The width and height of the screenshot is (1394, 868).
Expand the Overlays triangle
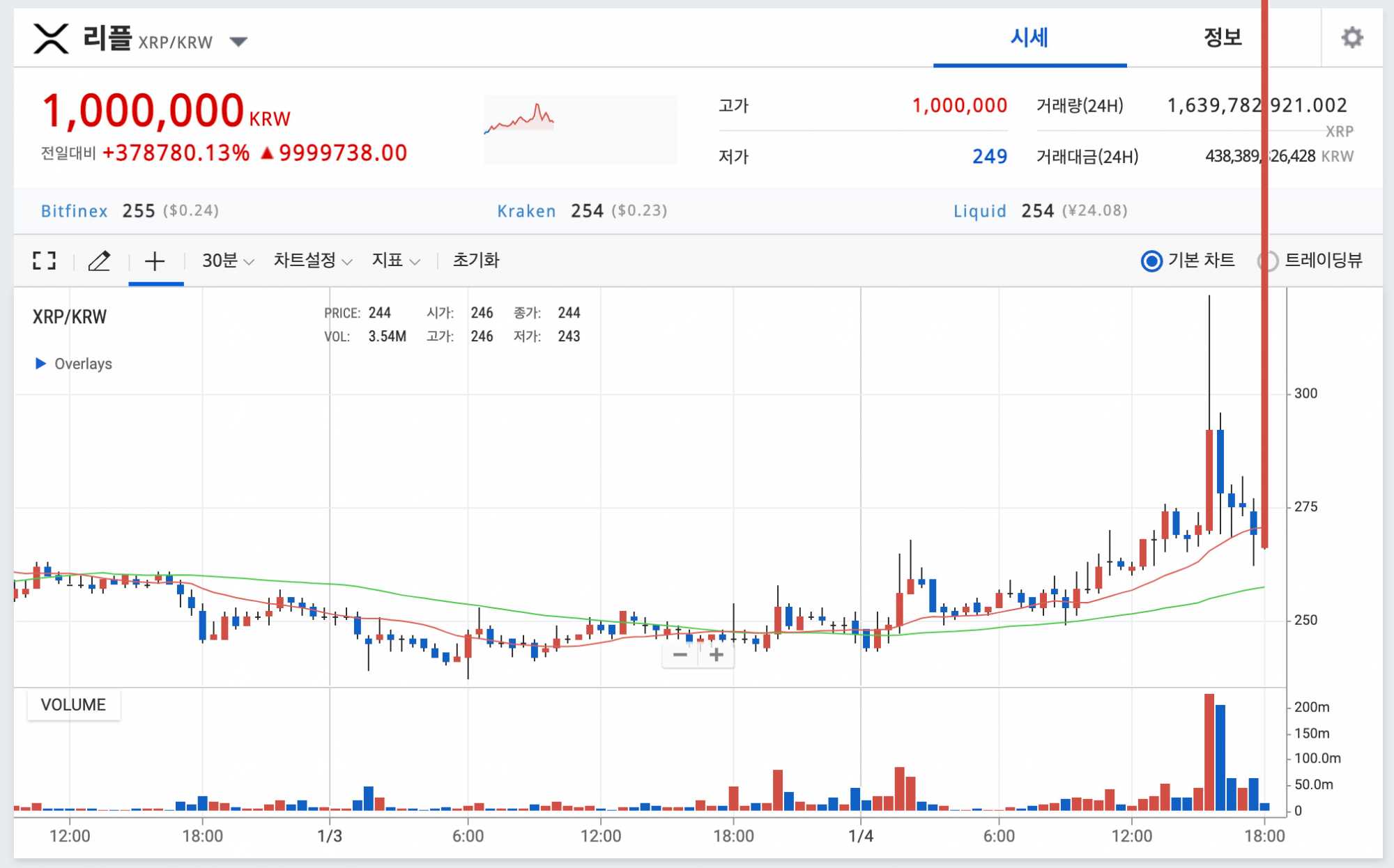[x=40, y=364]
